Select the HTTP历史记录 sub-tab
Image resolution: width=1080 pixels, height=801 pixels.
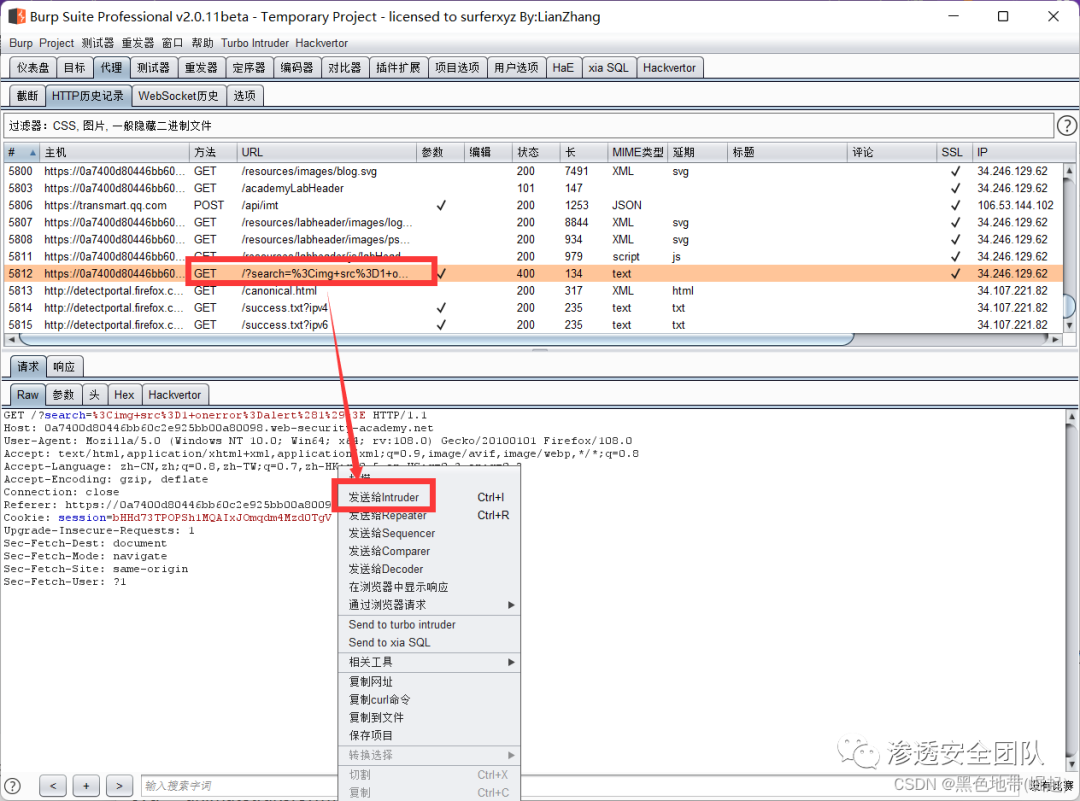click(87, 96)
